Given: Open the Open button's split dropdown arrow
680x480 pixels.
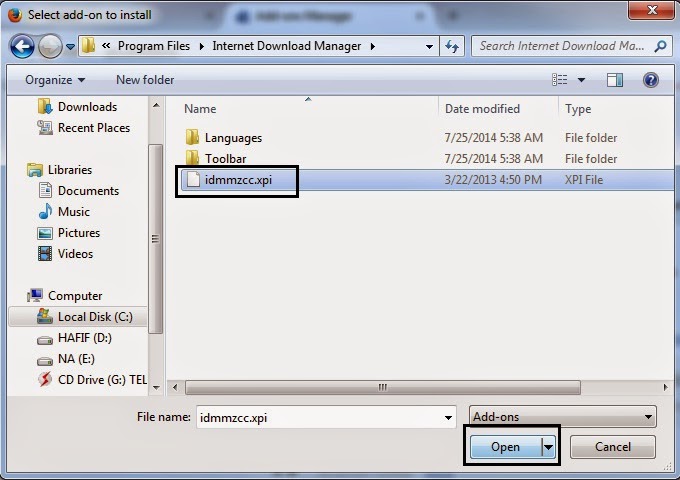Looking at the screenshot, I should point(549,447).
